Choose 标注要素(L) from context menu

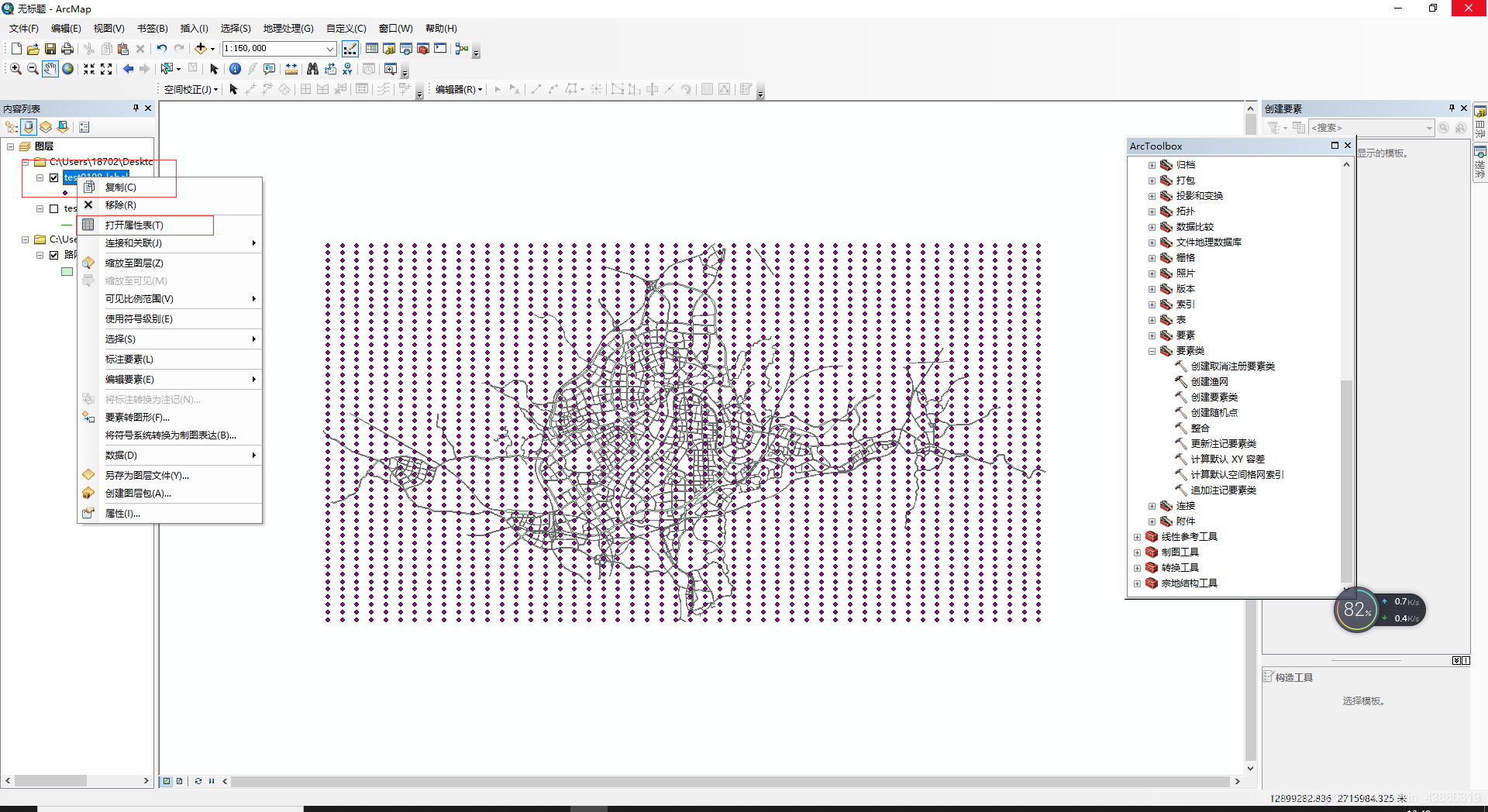pyautogui.click(x=170, y=360)
